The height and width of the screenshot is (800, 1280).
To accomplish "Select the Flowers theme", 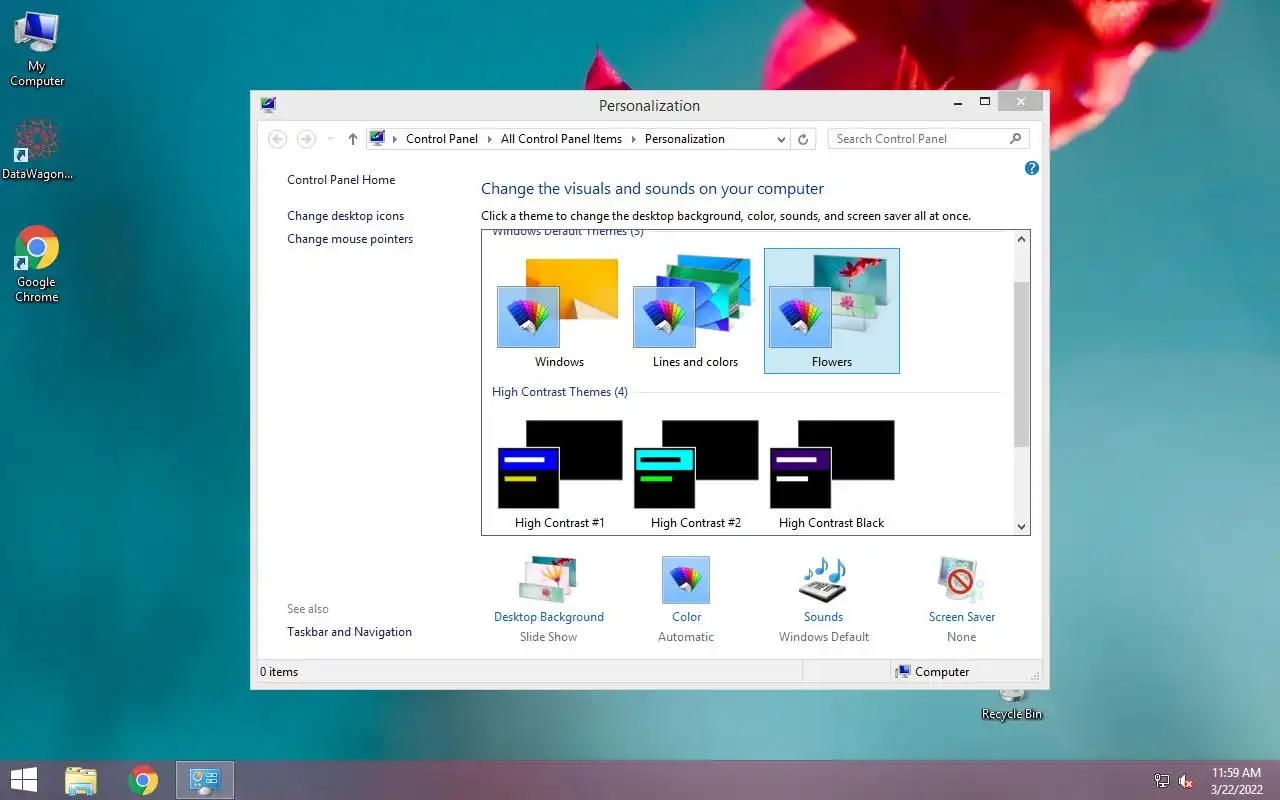I will pos(832,311).
